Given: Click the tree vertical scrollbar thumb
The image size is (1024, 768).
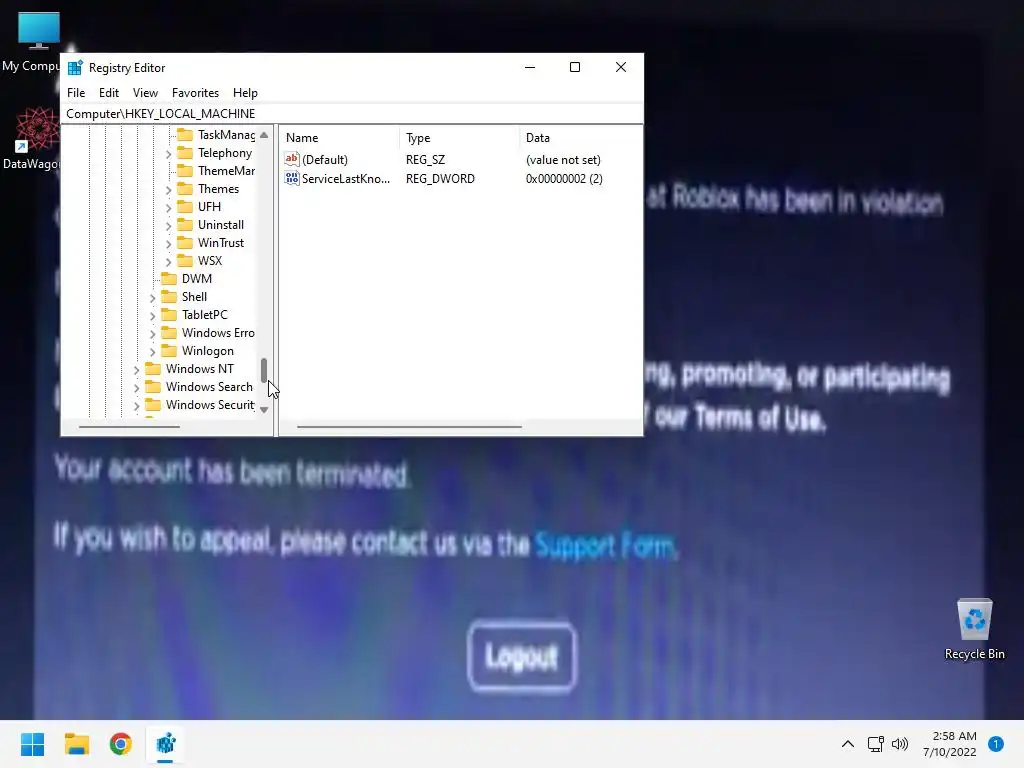Looking at the screenshot, I should (264, 370).
